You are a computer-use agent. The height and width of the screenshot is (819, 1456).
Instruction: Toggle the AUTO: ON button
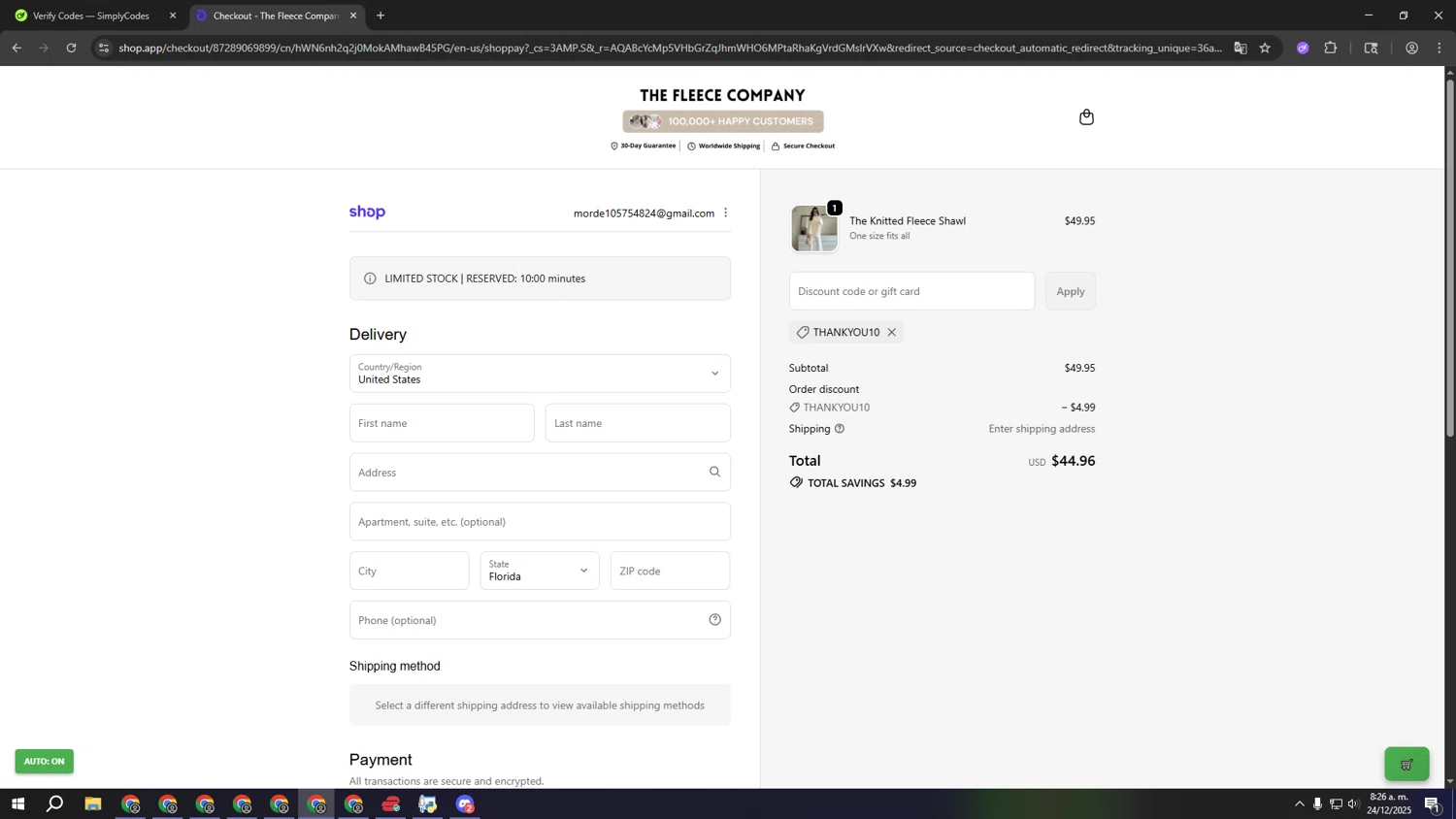coord(44,762)
